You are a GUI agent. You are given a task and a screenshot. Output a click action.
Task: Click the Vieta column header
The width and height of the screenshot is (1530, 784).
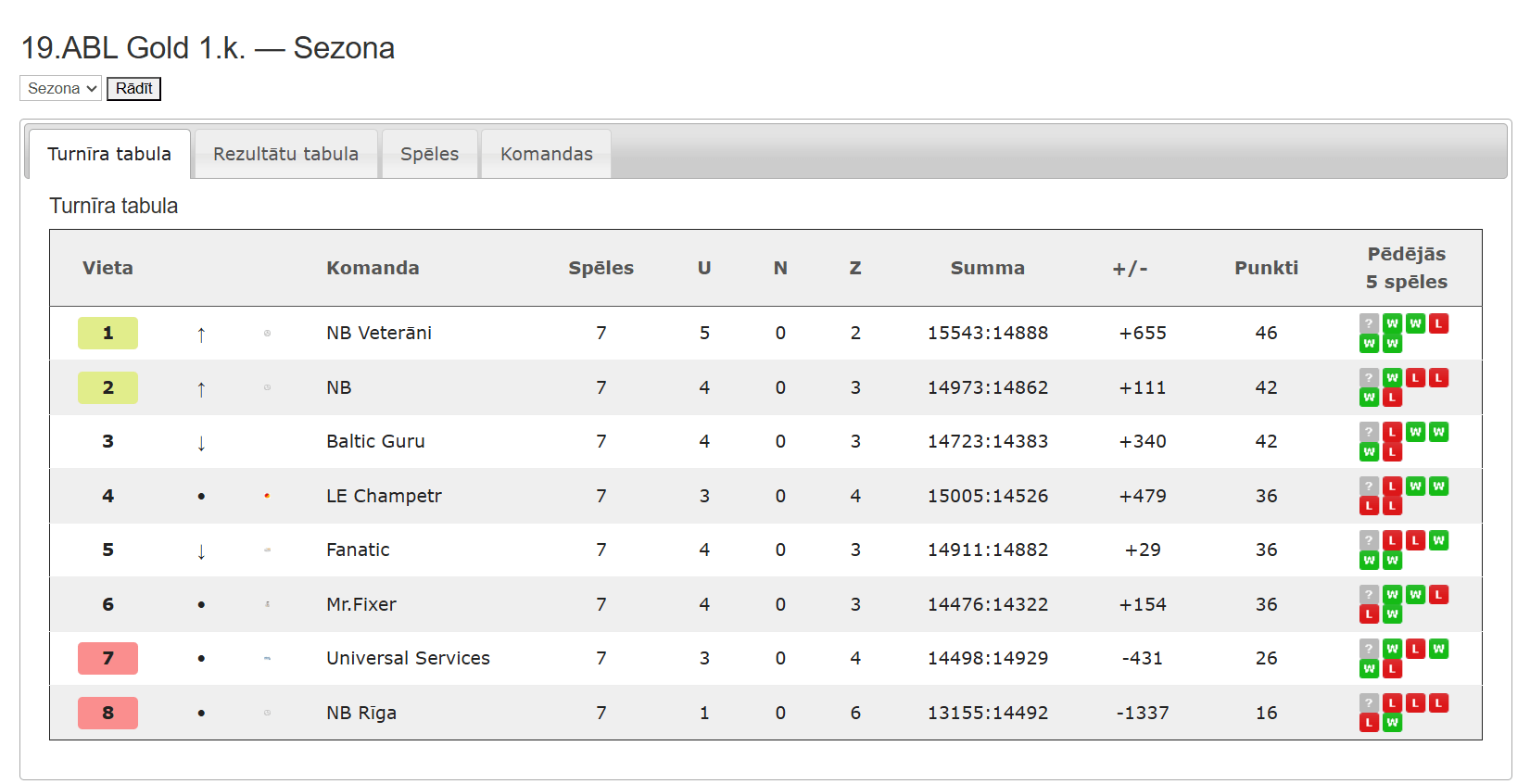[x=107, y=268]
